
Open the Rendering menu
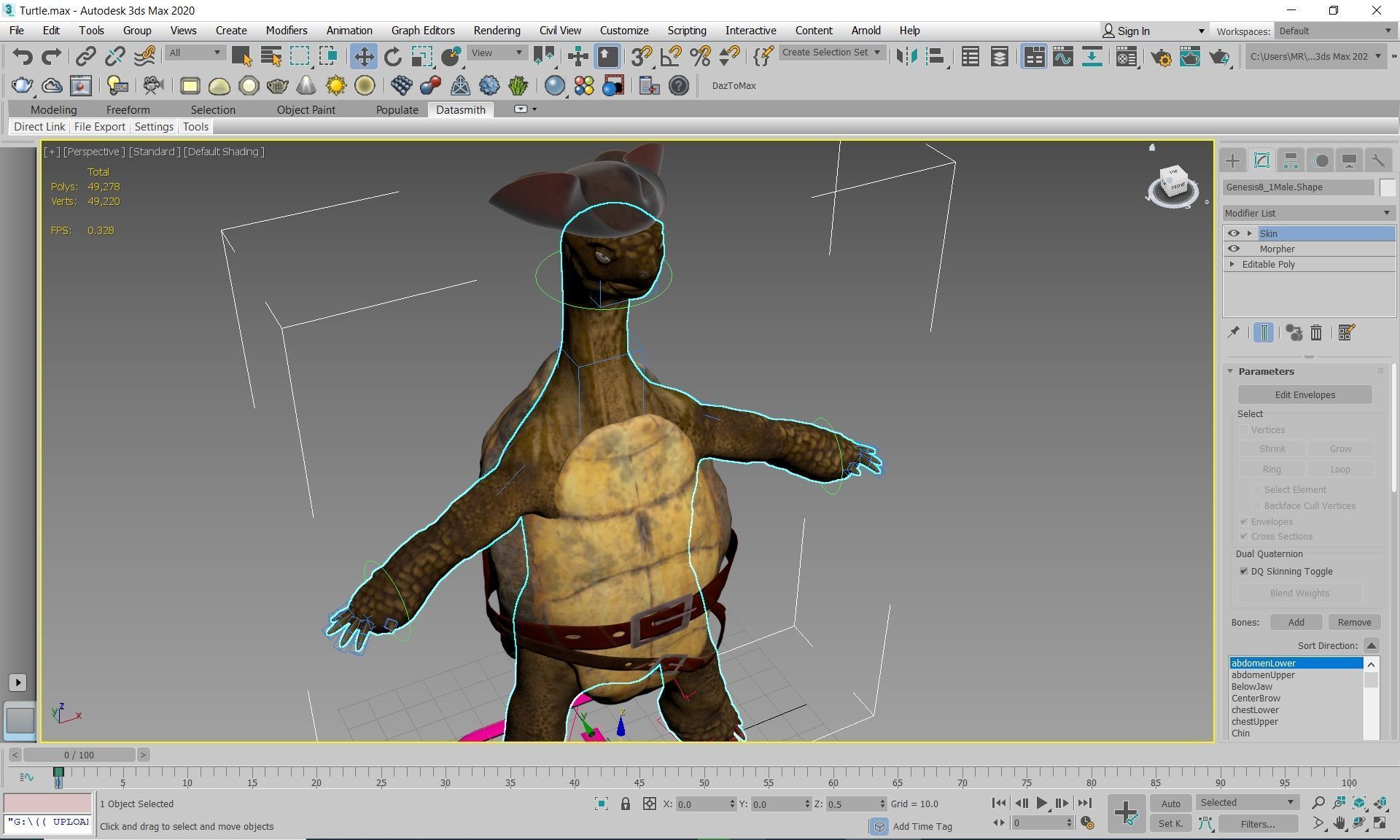click(497, 31)
